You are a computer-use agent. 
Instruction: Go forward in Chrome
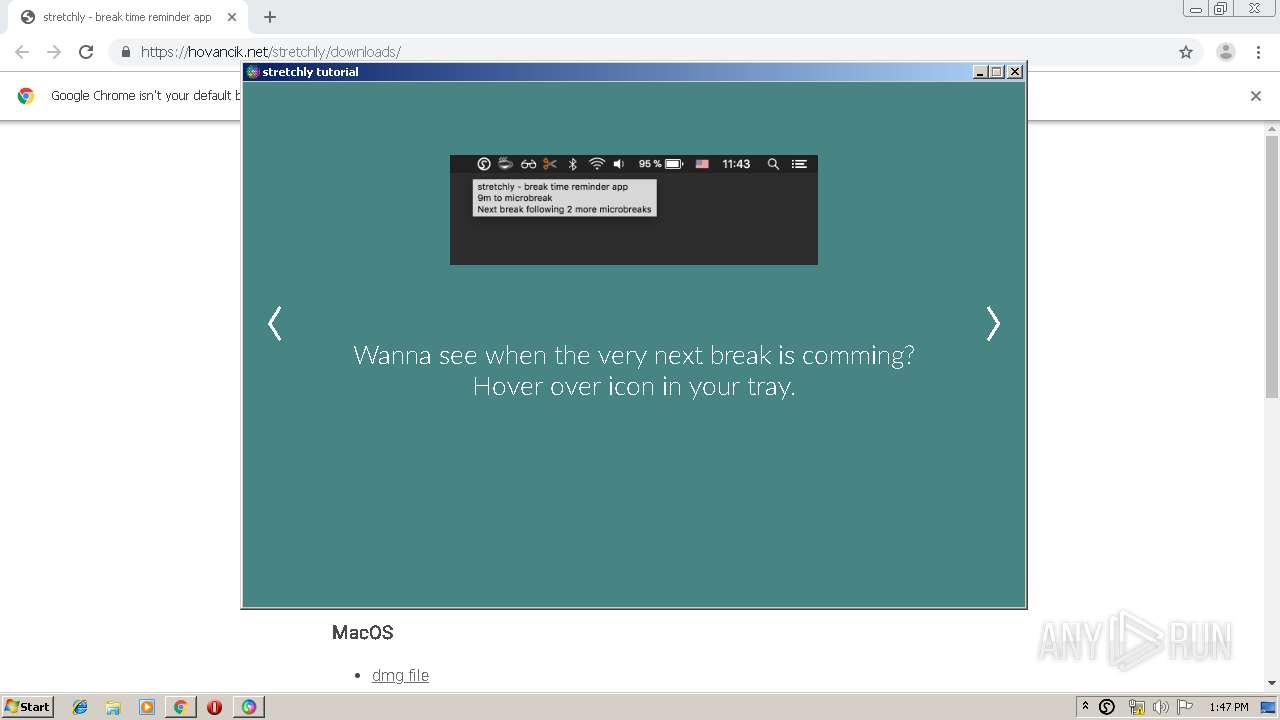click(54, 52)
